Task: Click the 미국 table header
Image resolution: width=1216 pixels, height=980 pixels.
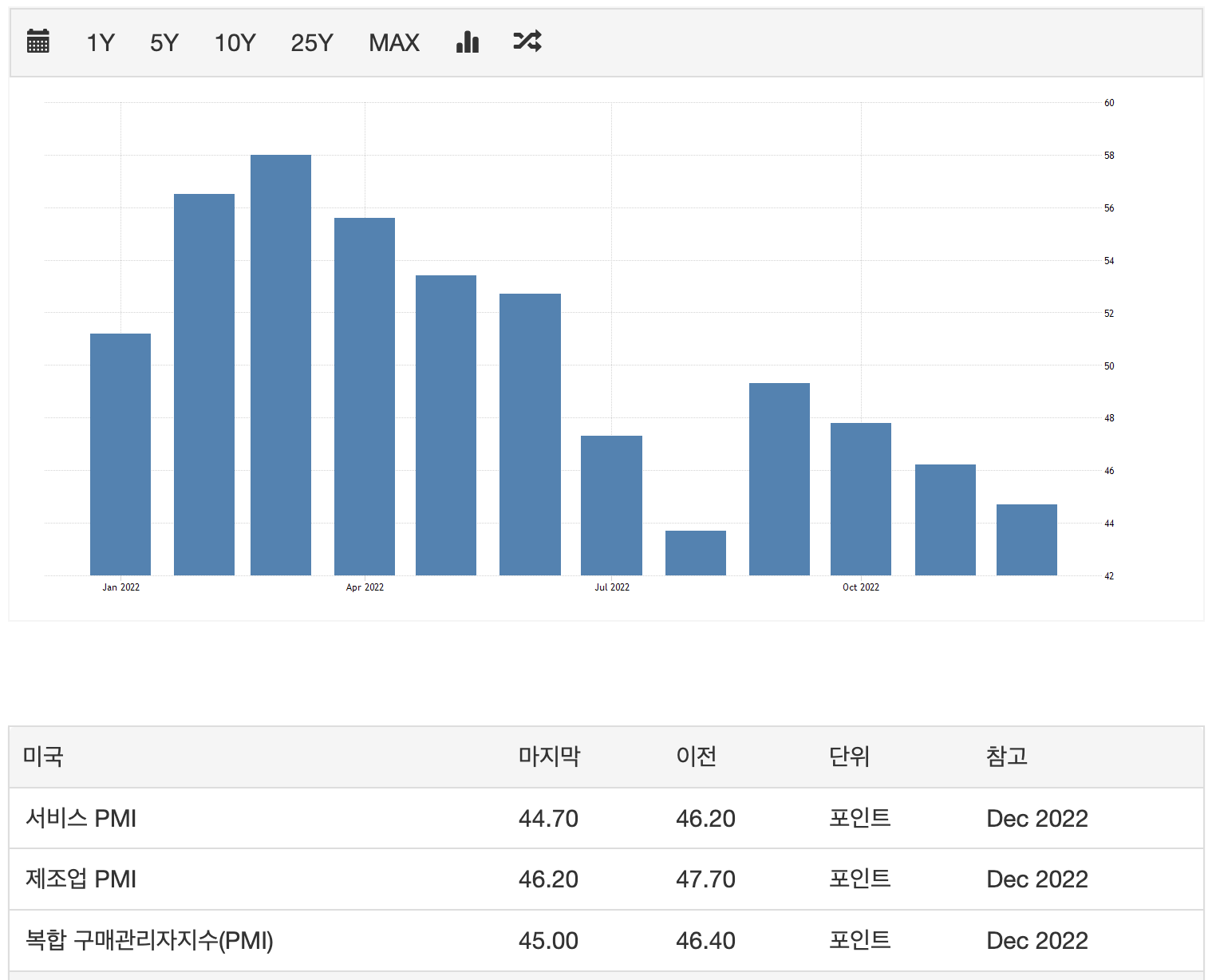Action: click(x=43, y=756)
